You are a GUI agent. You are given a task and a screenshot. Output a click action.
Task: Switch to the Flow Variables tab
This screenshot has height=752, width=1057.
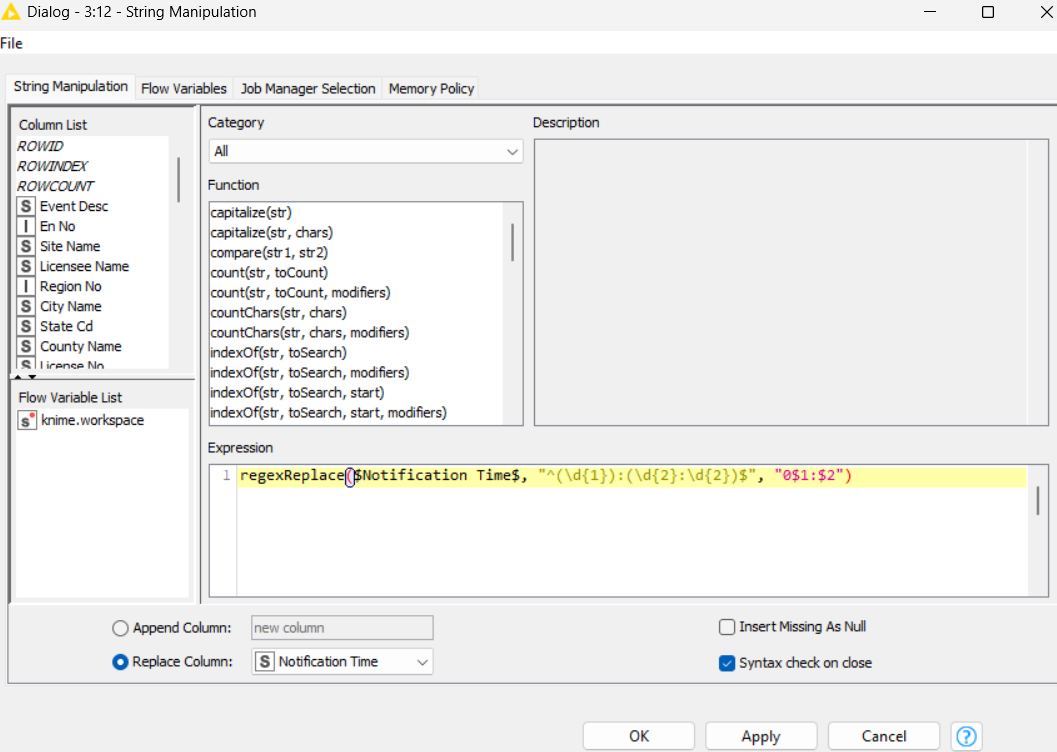[184, 88]
